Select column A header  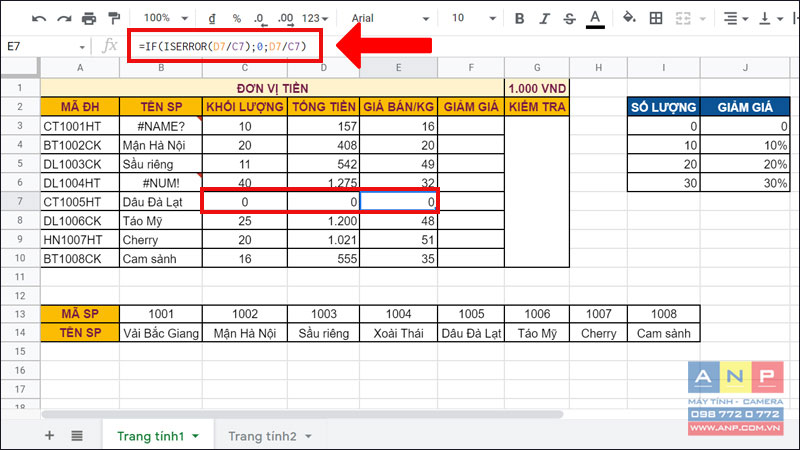[80, 67]
